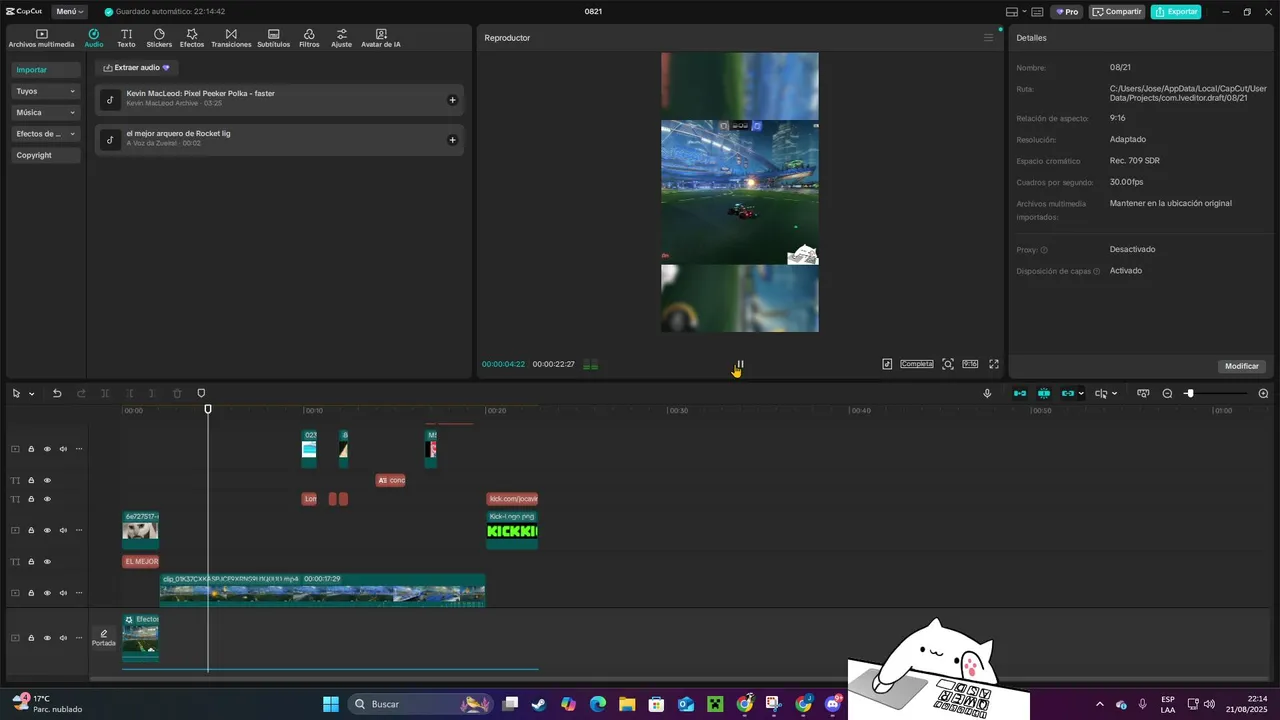Toggle main track magnet
Image resolution: width=1280 pixels, height=720 pixels.
pyautogui.click(x=1020, y=394)
